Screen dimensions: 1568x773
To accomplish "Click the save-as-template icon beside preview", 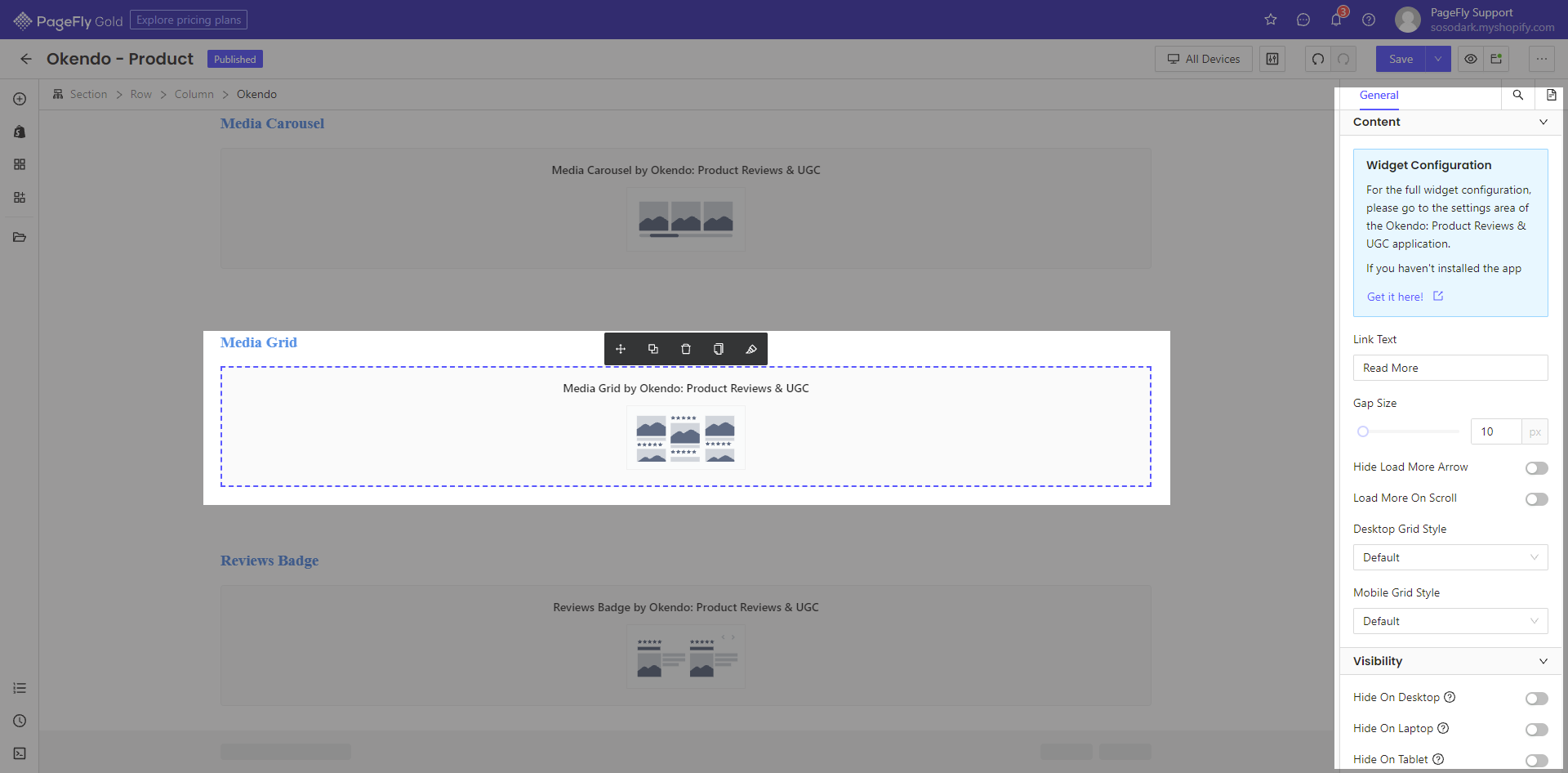I will 1496,59.
